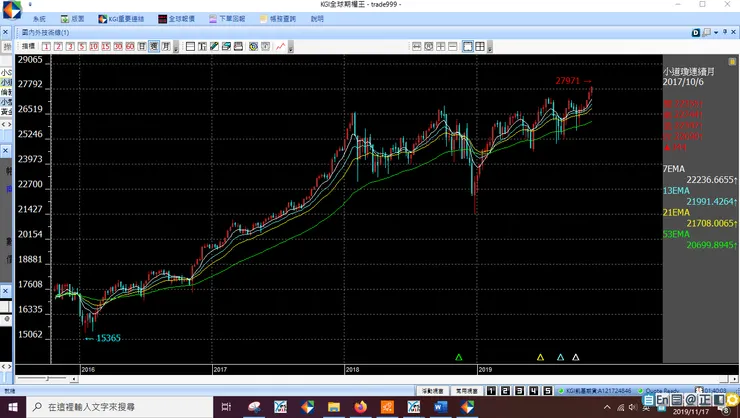This screenshot has height=418, width=740.
Task: Expand the layout toolbar overflow arrow
Action: tap(489, 47)
